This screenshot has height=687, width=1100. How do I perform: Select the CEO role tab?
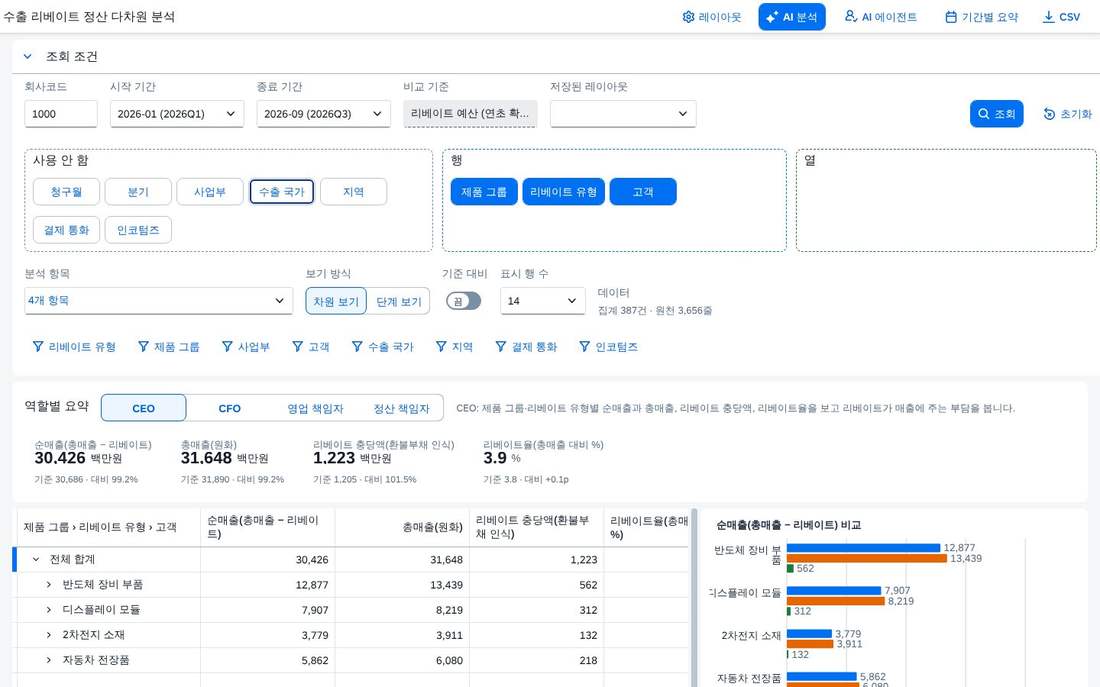[x=144, y=408]
